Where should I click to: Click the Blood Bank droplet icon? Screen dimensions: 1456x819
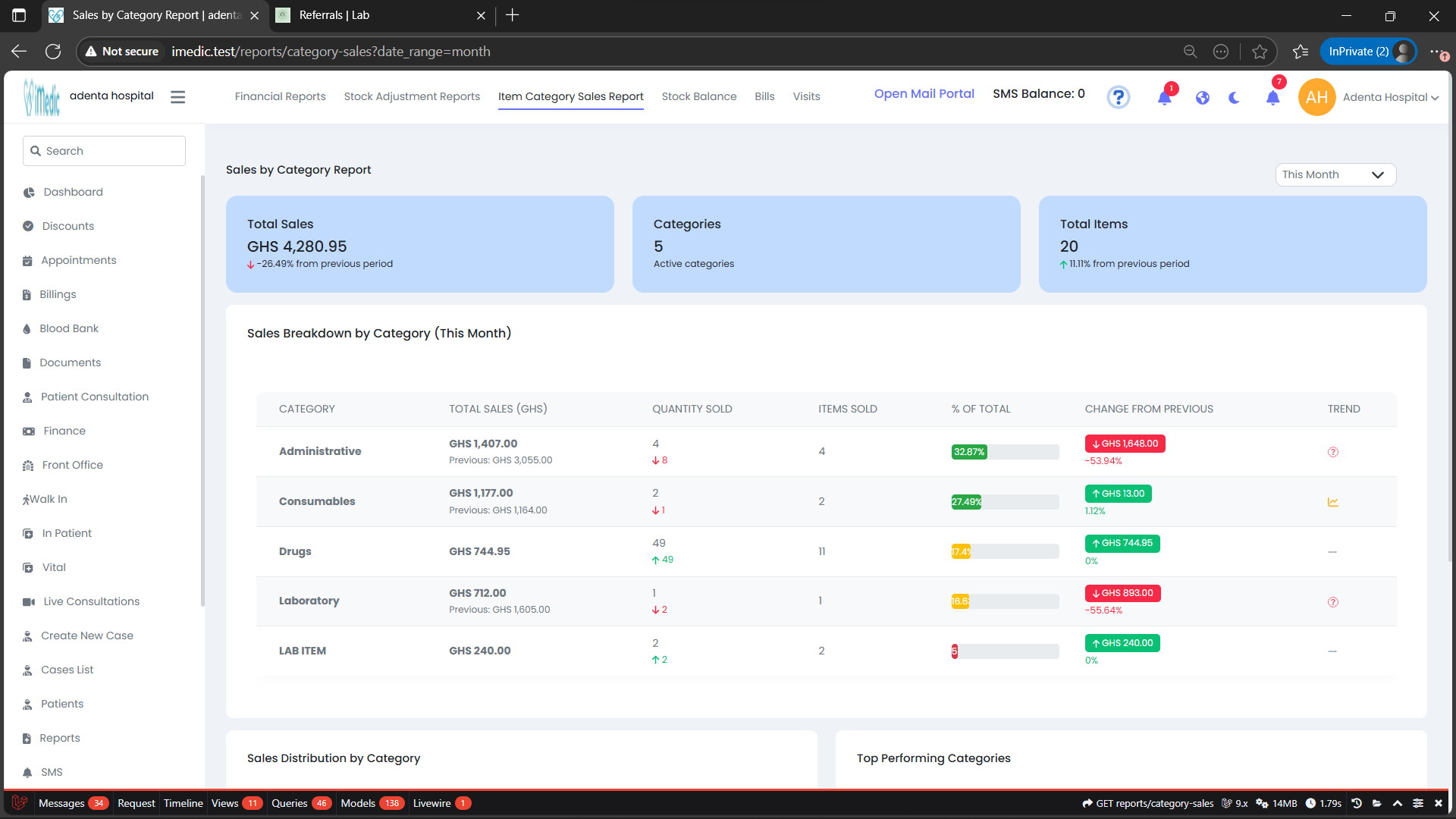coord(27,329)
